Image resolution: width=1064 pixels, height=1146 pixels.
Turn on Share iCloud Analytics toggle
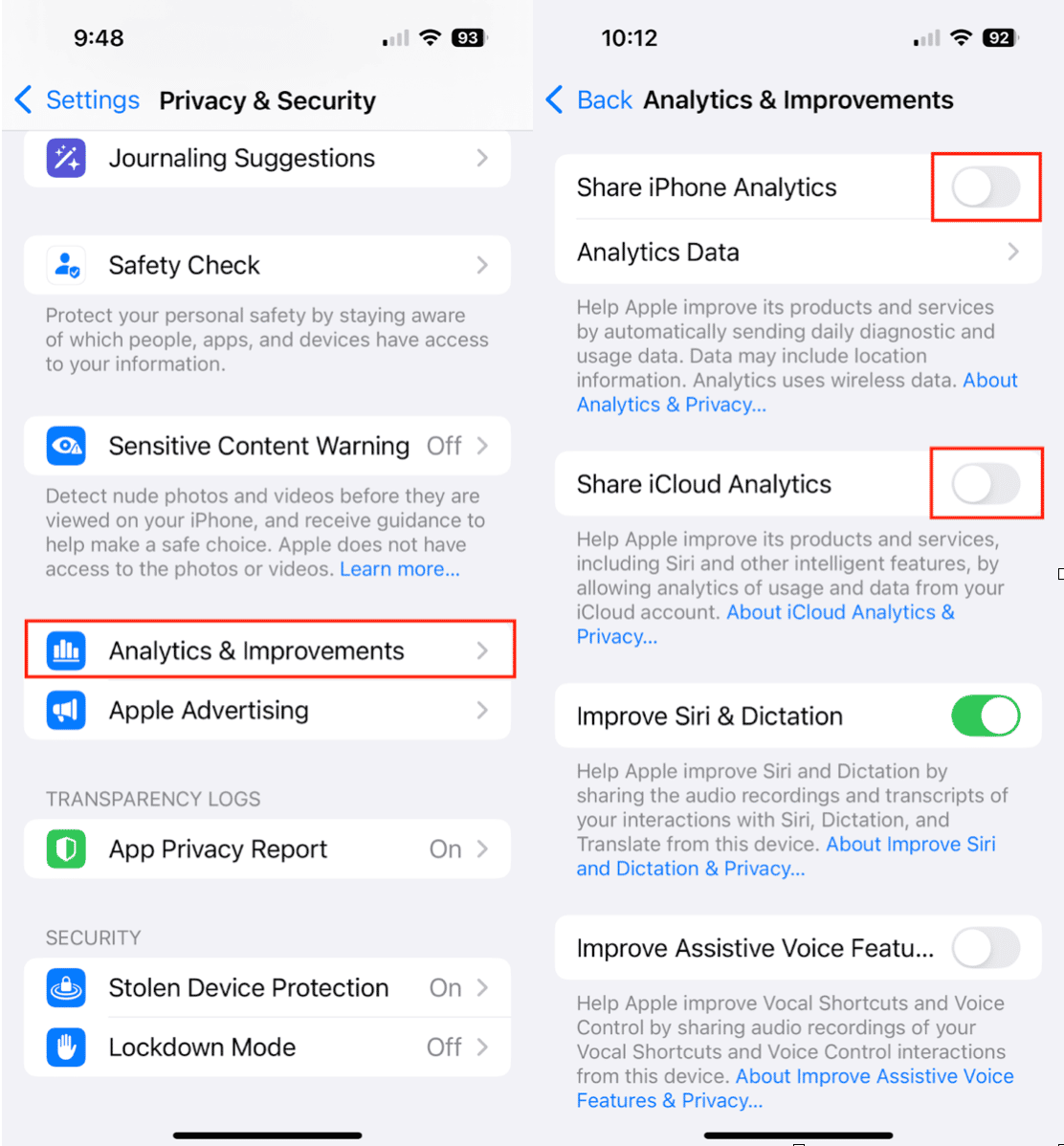tap(985, 484)
